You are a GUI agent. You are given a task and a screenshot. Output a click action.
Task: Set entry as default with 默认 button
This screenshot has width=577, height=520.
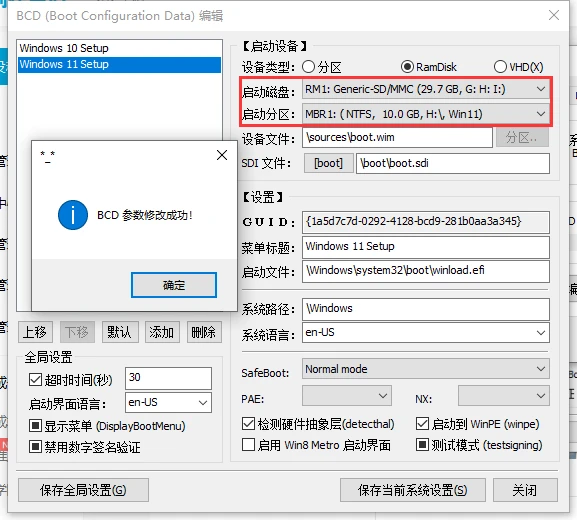point(120,332)
